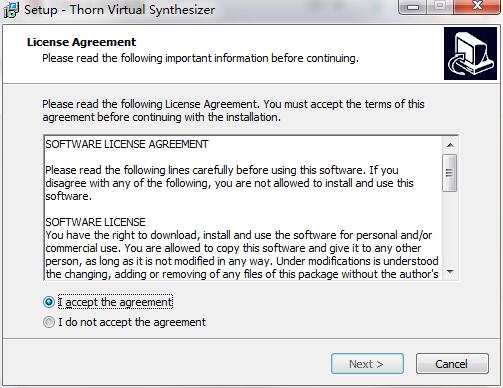Continue with the Next > button

[367, 364]
